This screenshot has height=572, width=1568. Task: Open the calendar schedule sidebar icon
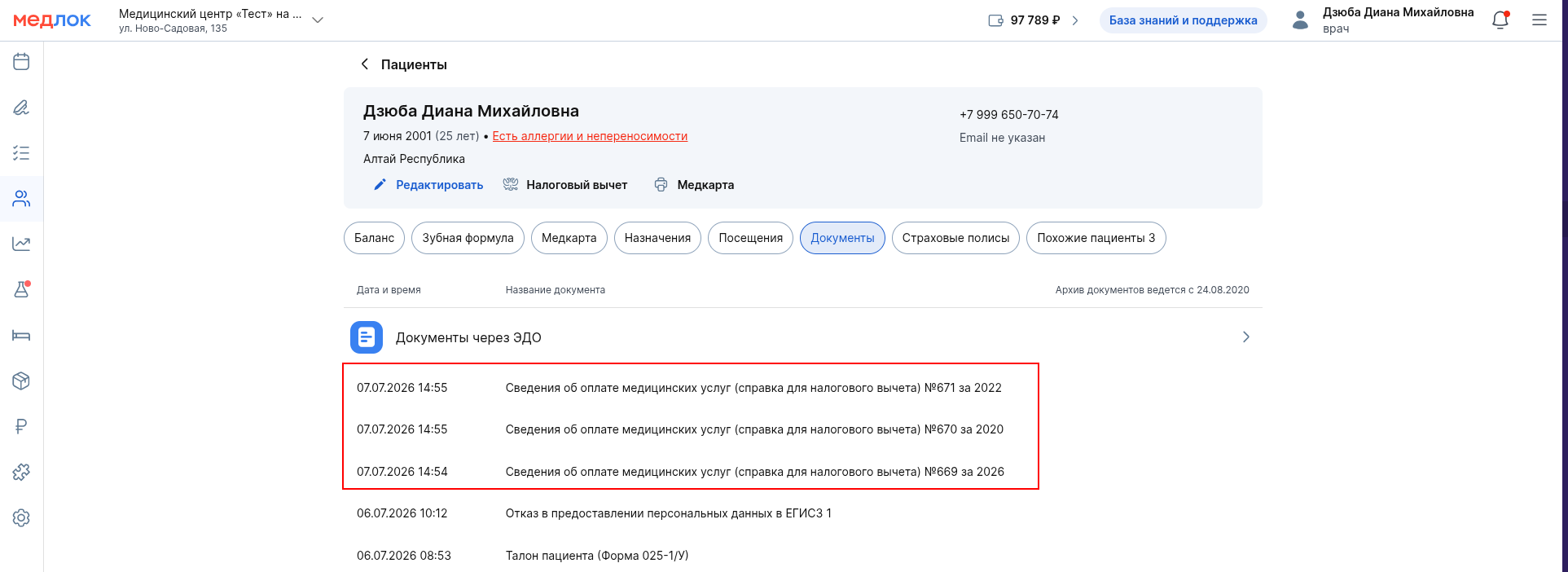pyautogui.click(x=21, y=62)
